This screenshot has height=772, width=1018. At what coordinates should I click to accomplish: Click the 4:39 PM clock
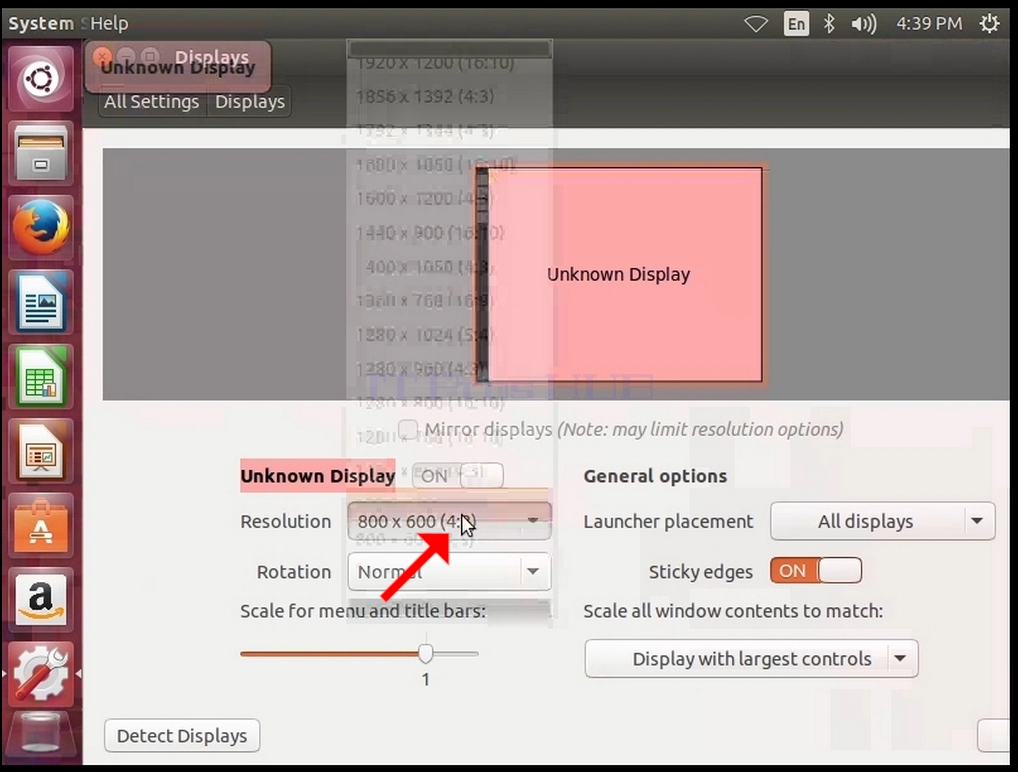click(x=929, y=24)
